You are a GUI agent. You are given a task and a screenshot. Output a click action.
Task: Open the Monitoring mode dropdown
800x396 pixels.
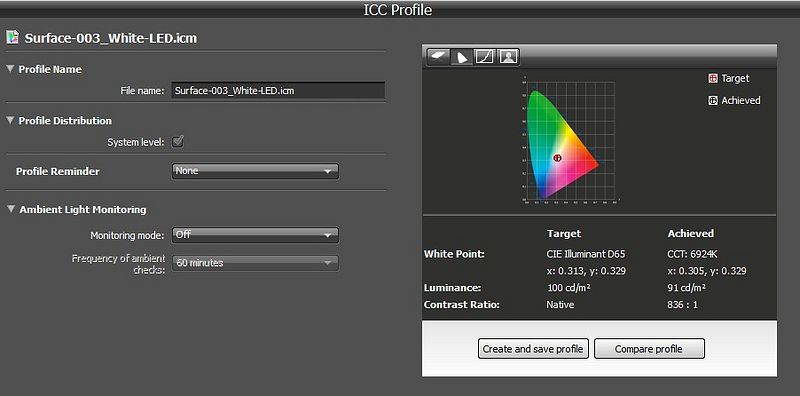pyautogui.click(x=255, y=235)
